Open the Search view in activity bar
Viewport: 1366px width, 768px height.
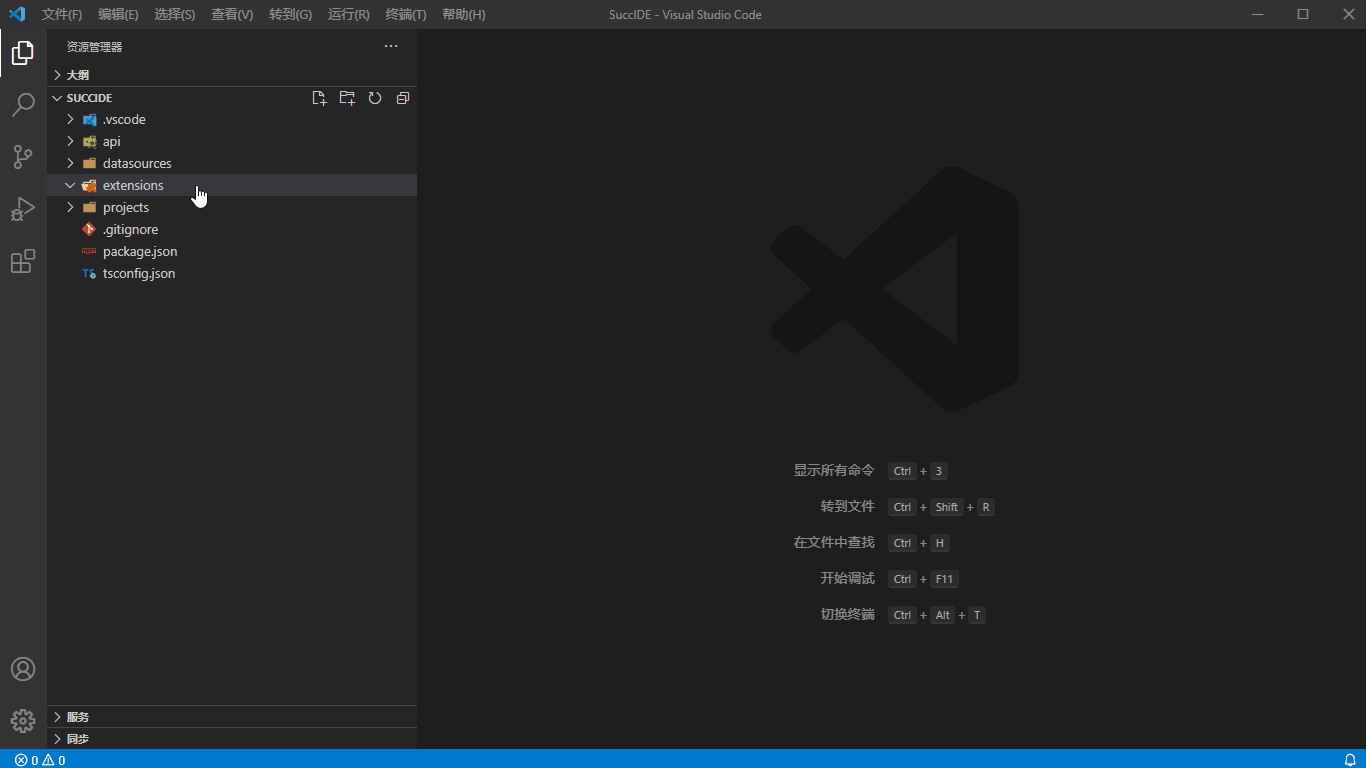pos(23,105)
